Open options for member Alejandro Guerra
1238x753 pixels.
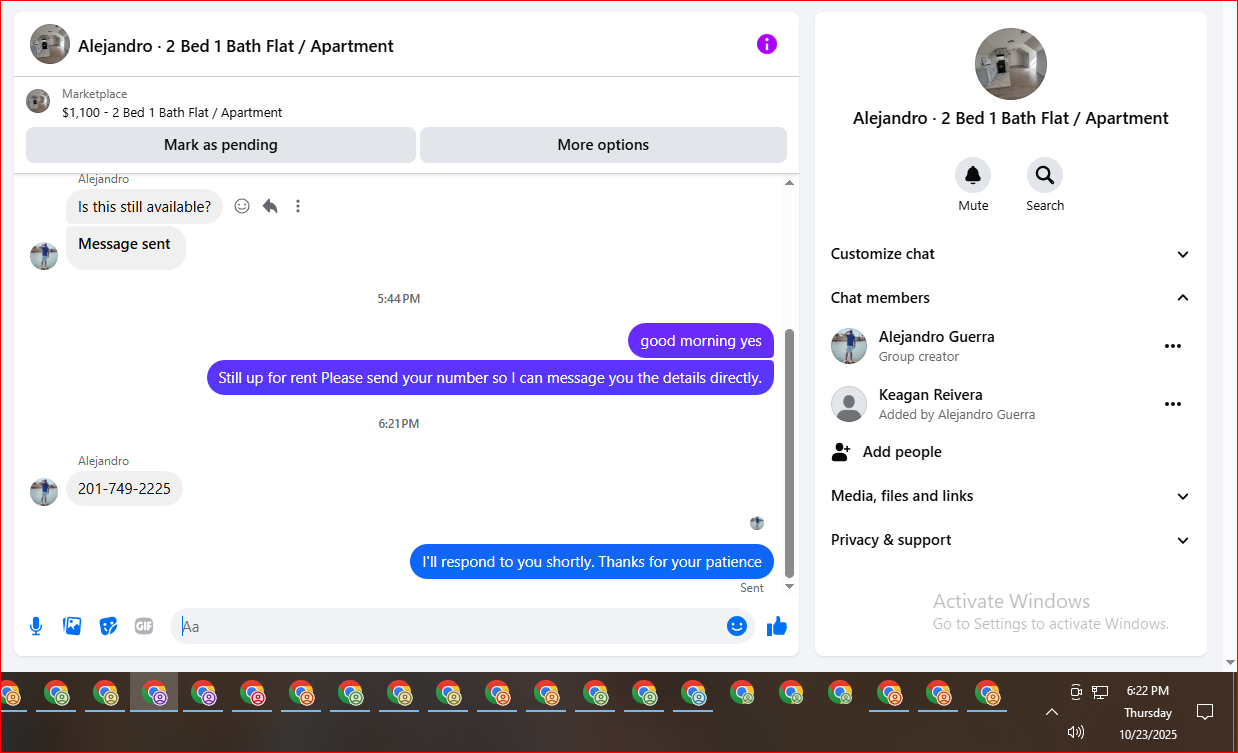click(x=1173, y=346)
